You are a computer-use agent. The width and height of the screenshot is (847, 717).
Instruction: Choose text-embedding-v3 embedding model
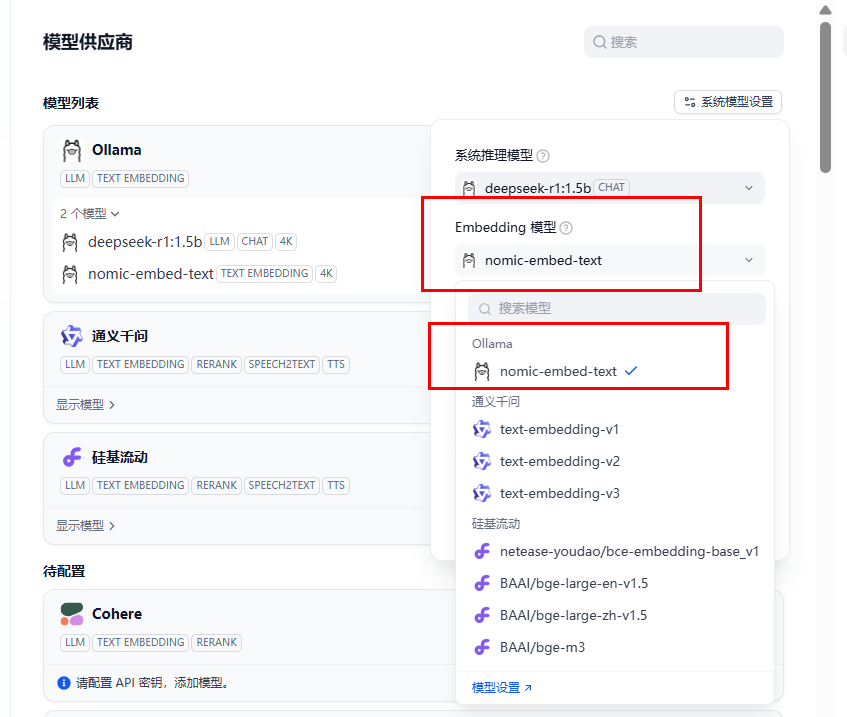click(x=615, y=493)
